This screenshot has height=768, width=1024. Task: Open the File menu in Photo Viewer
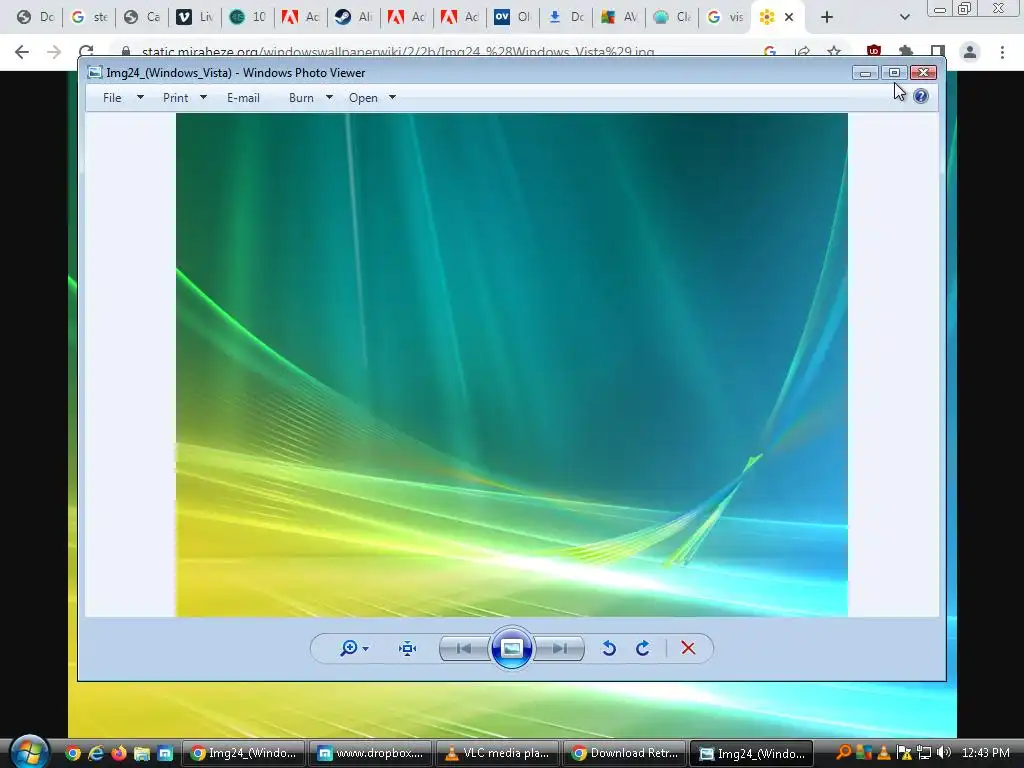112,98
